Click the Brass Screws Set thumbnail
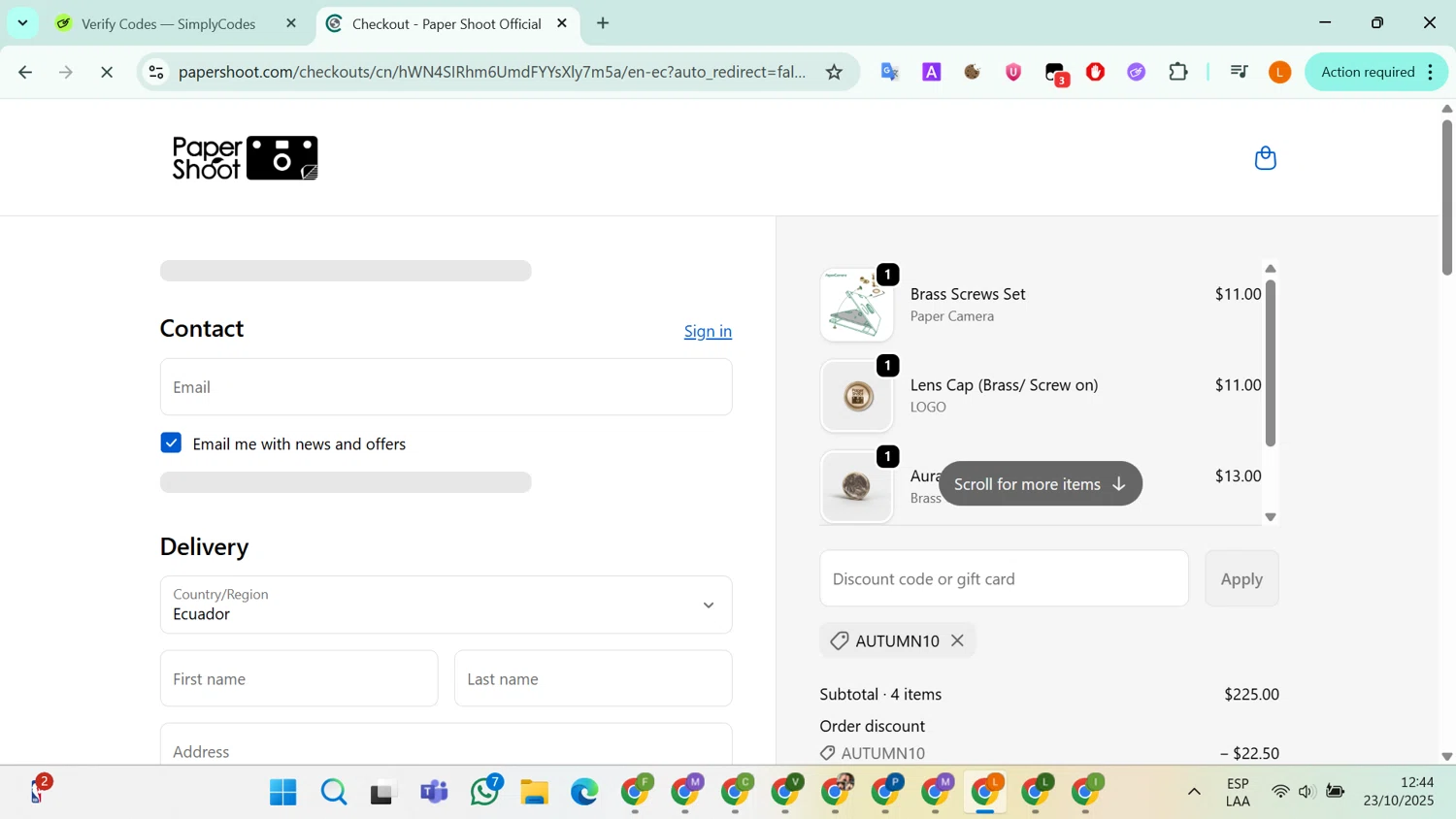 (x=856, y=305)
